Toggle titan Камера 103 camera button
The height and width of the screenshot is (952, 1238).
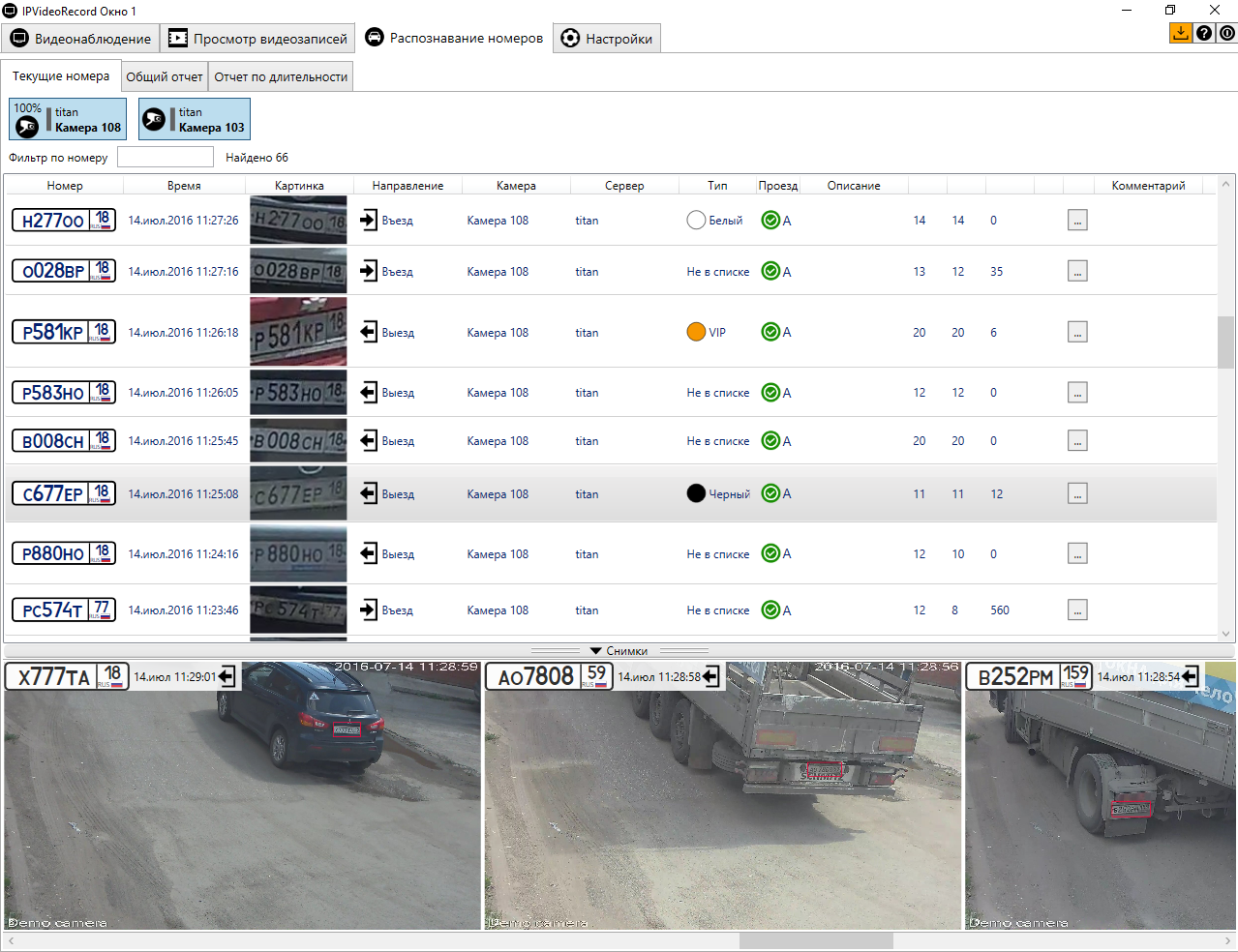(194, 119)
